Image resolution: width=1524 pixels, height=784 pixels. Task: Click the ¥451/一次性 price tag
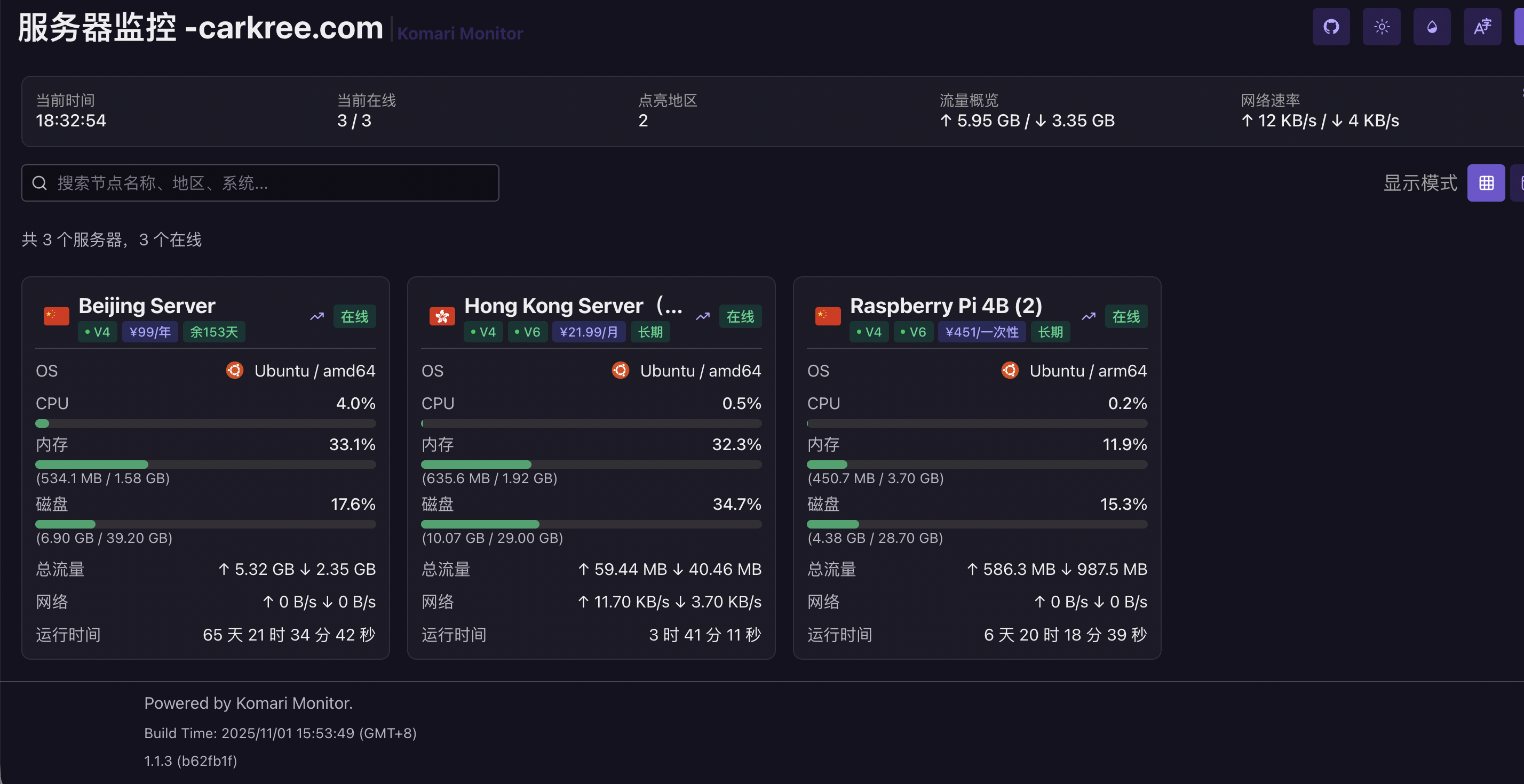(x=981, y=332)
